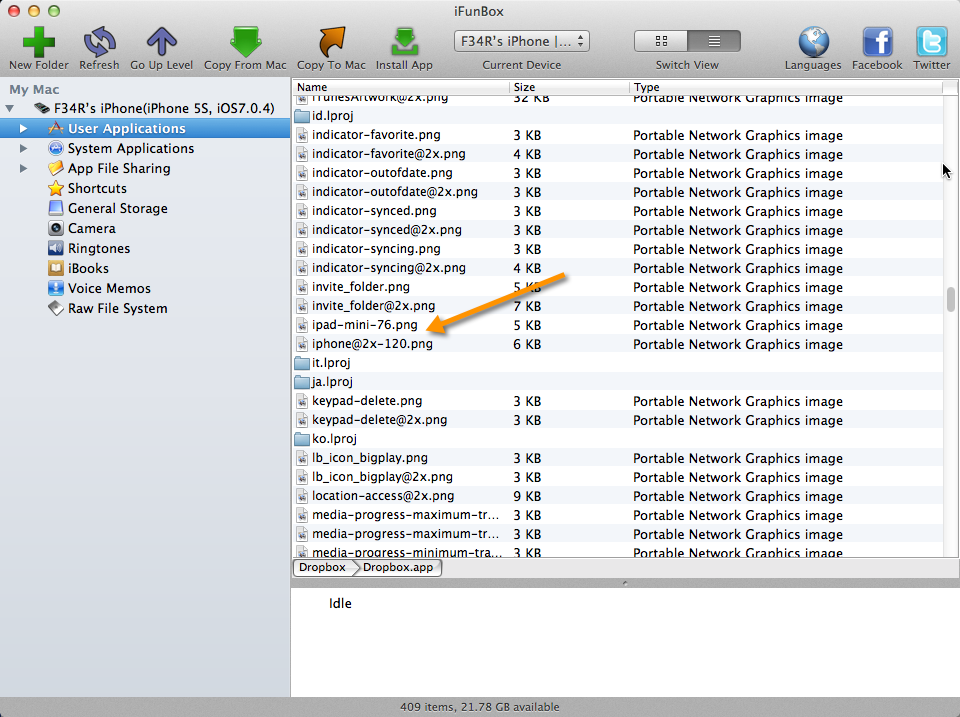Click the Copy From Mac icon
The width and height of the screenshot is (960, 717).
click(x=246, y=42)
